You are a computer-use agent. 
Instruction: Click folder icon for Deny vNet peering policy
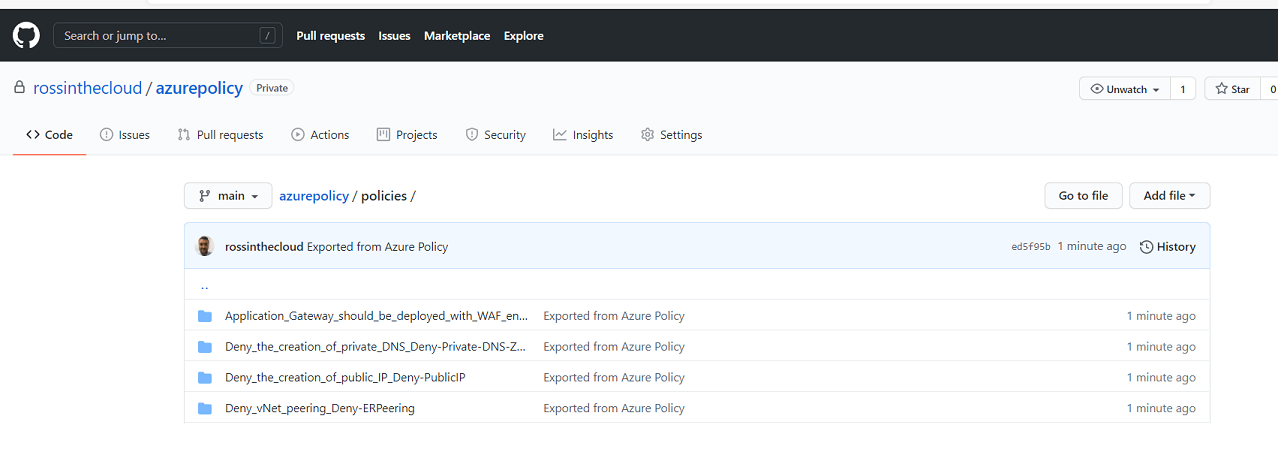205,408
